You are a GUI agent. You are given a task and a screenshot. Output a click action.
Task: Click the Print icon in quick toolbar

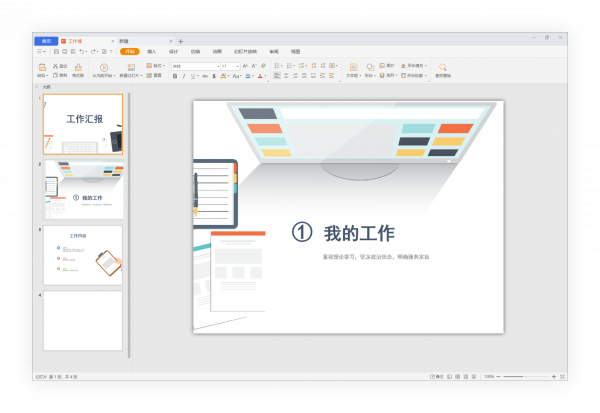[65, 51]
